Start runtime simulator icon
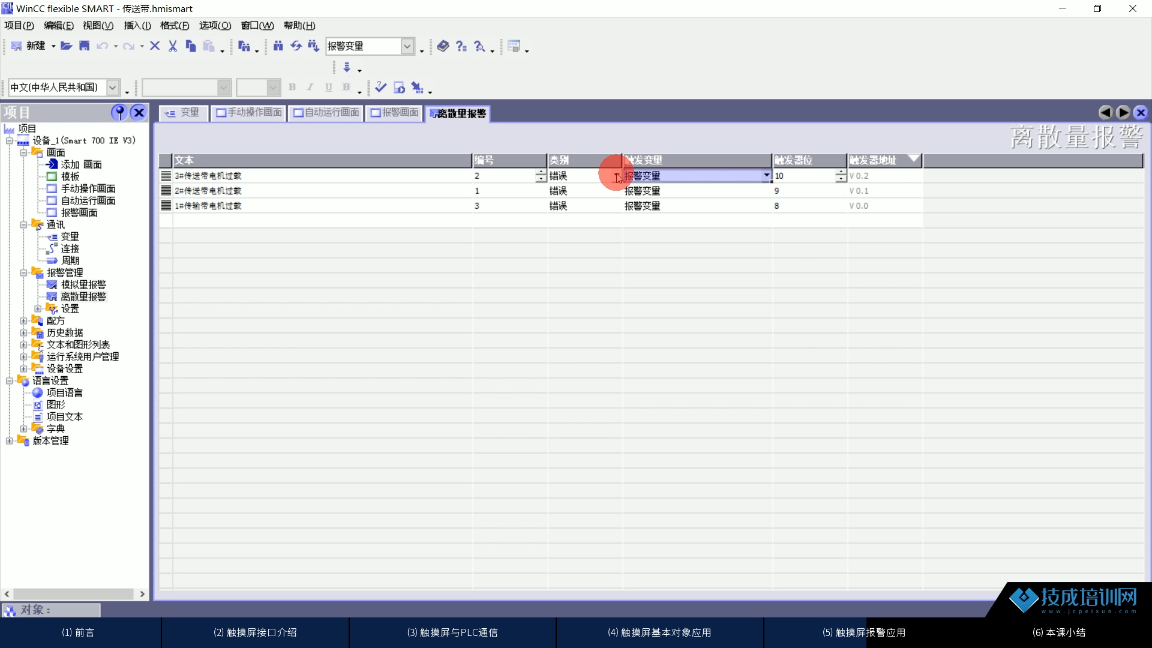Image resolution: width=1152 pixels, height=648 pixels. (x=399, y=87)
